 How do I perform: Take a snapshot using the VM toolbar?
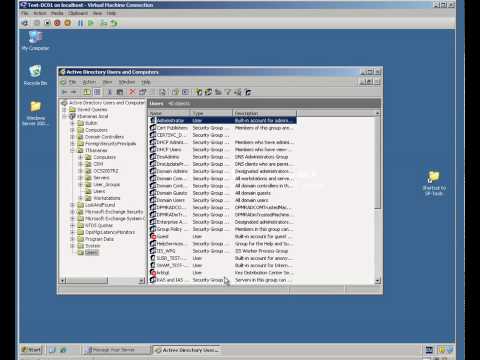coord(104,23)
